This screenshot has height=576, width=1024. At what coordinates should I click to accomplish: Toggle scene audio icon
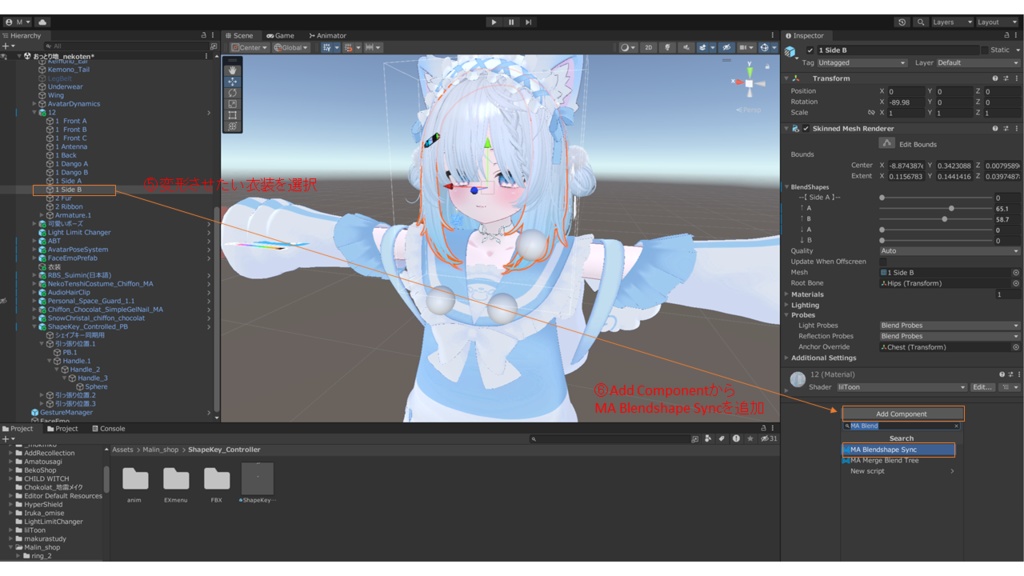[x=686, y=48]
